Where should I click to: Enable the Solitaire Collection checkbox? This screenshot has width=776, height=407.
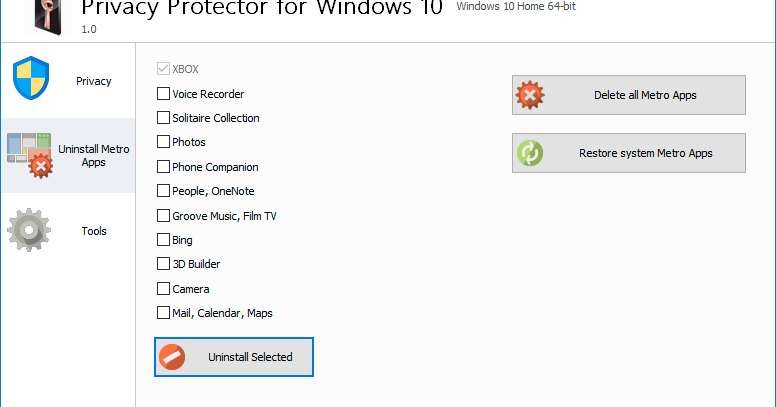[163, 117]
